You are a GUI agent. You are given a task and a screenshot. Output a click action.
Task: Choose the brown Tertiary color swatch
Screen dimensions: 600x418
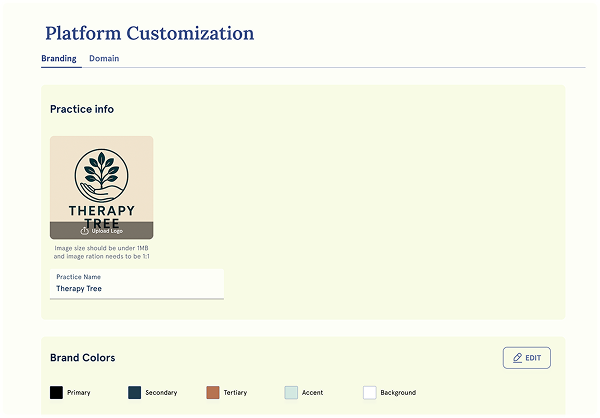pyautogui.click(x=213, y=393)
